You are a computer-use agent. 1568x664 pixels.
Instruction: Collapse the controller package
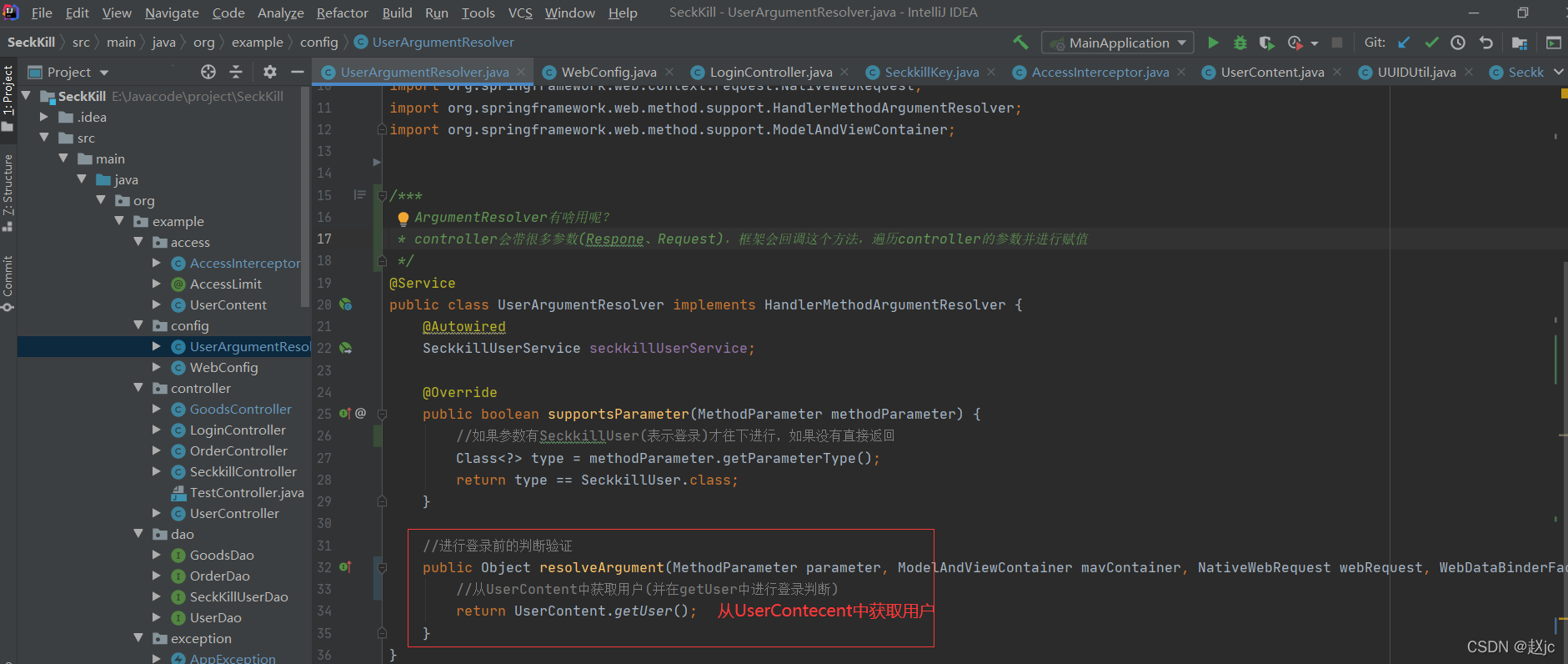coord(138,388)
